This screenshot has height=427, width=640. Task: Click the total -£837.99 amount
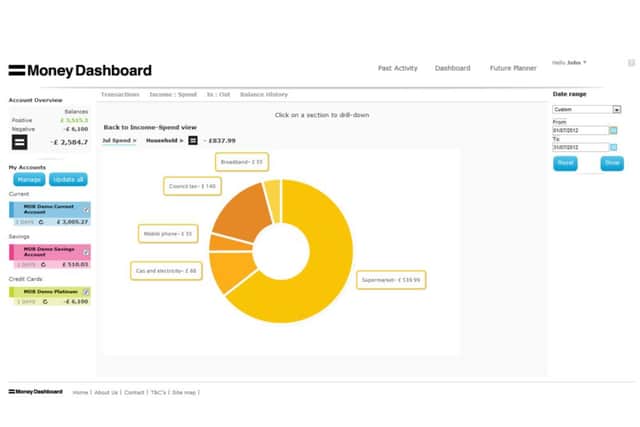(220, 140)
